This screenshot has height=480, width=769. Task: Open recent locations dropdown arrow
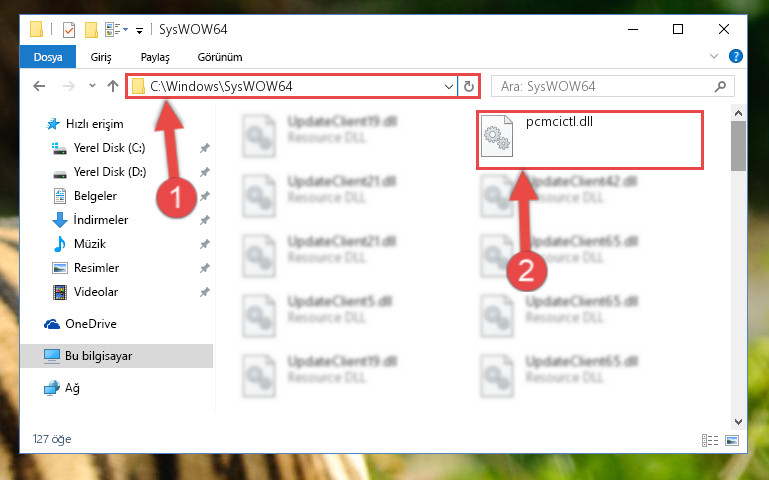pyautogui.click(x=92, y=86)
